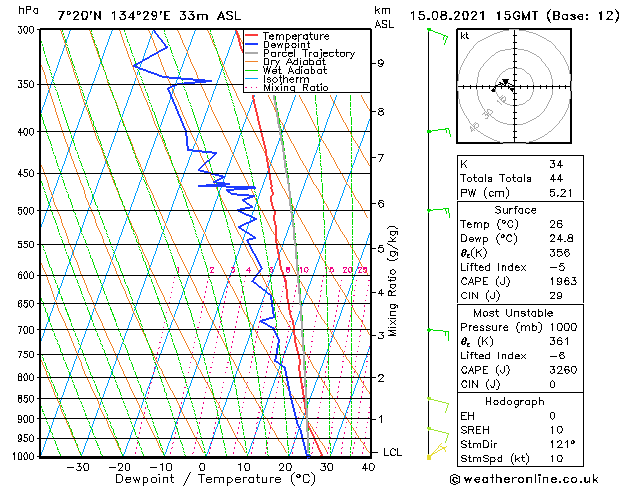The image size is (629, 486).
Task: Click the surface Lifted Index value -5
Action: [556, 267]
